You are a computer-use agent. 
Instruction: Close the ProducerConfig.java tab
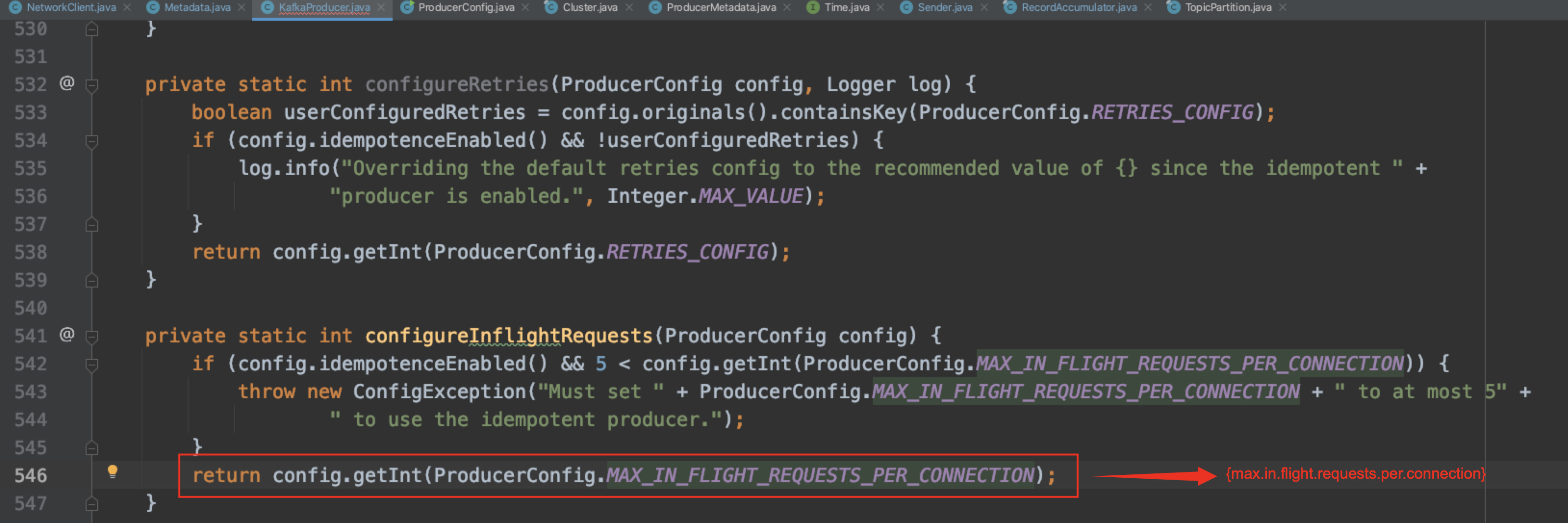(525, 7)
